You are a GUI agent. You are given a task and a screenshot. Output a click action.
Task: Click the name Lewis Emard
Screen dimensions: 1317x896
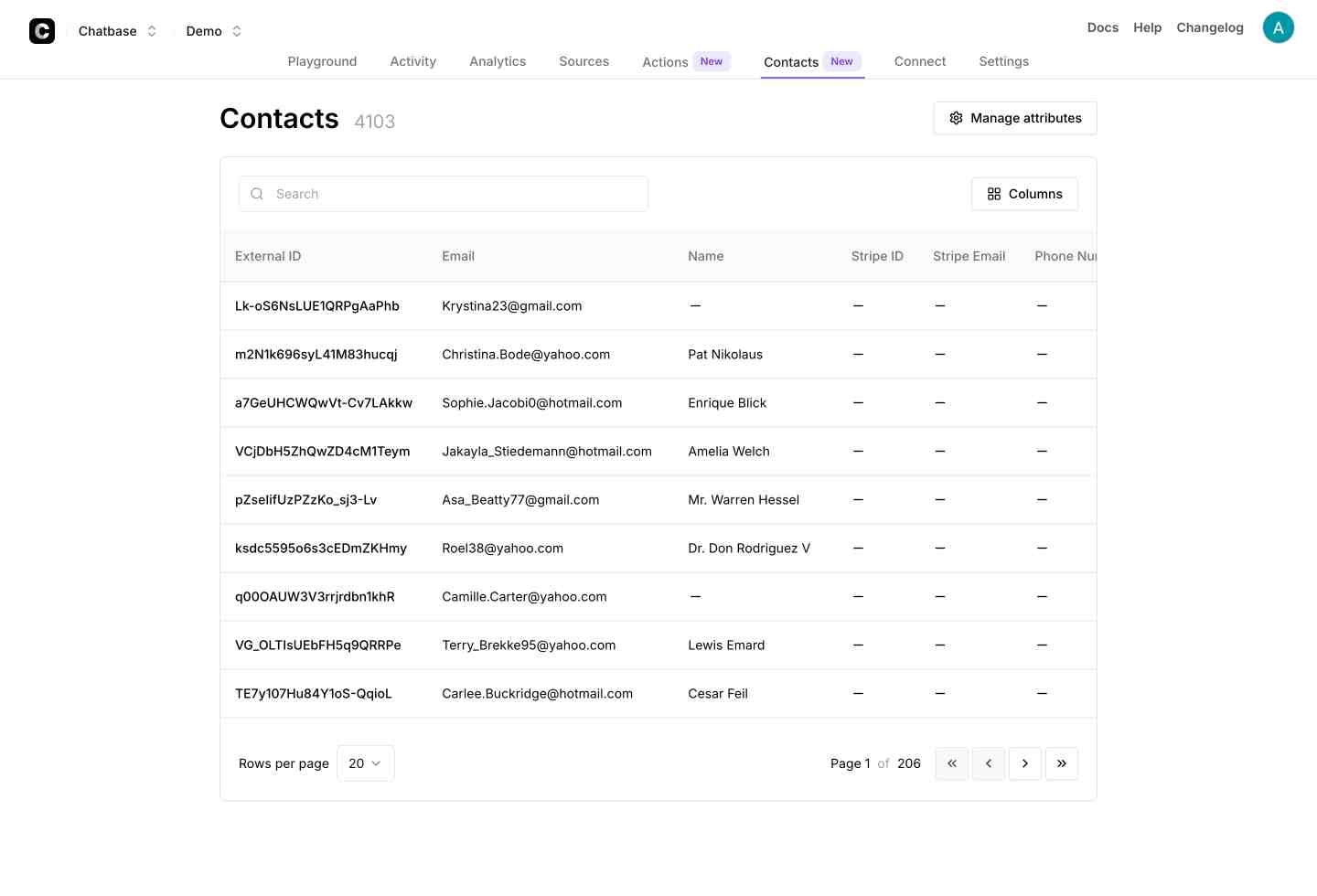[726, 645]
